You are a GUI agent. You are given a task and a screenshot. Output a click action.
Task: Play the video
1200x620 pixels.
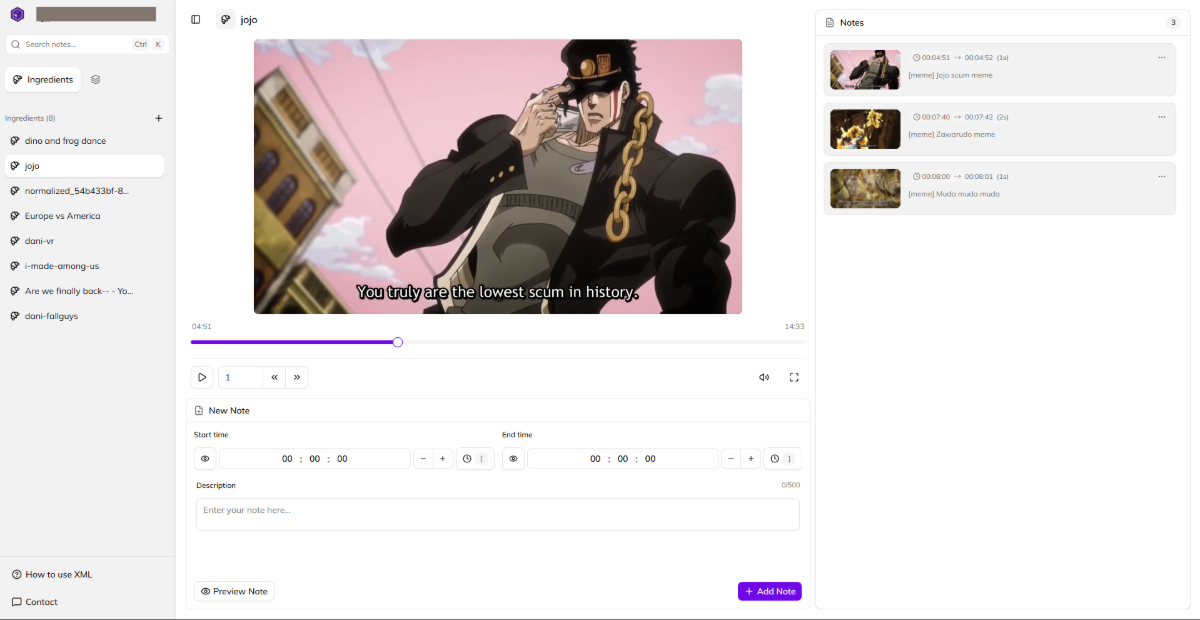coord(202,377)
